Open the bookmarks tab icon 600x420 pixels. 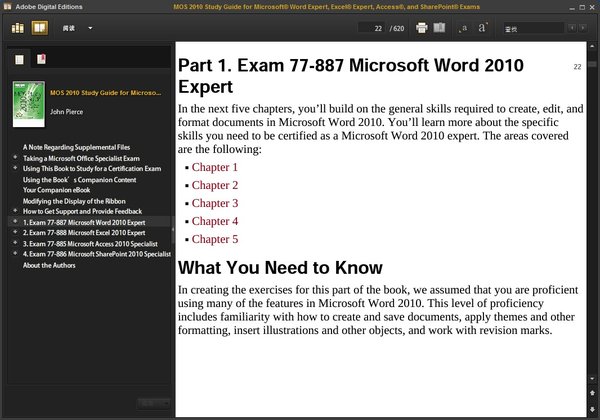[x=41, y=60]
